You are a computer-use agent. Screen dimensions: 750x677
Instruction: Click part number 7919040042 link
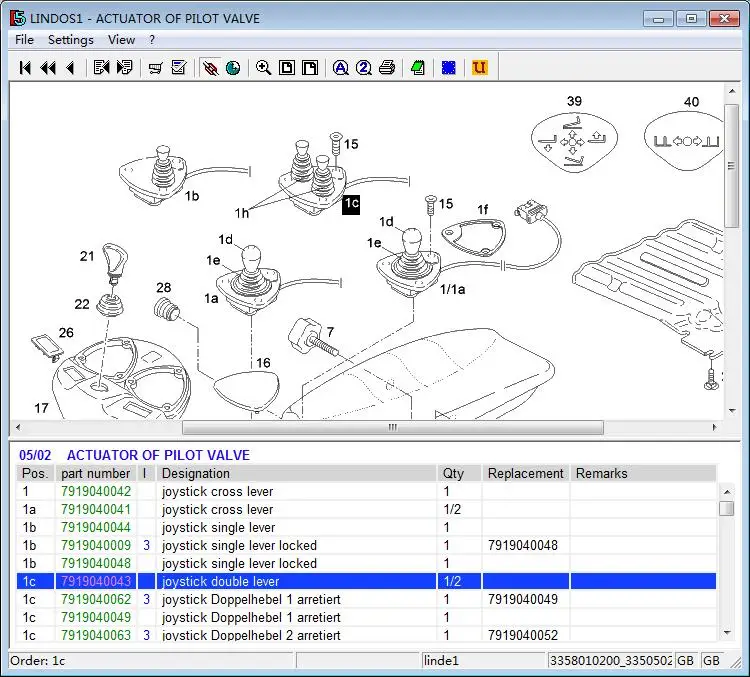96,491
